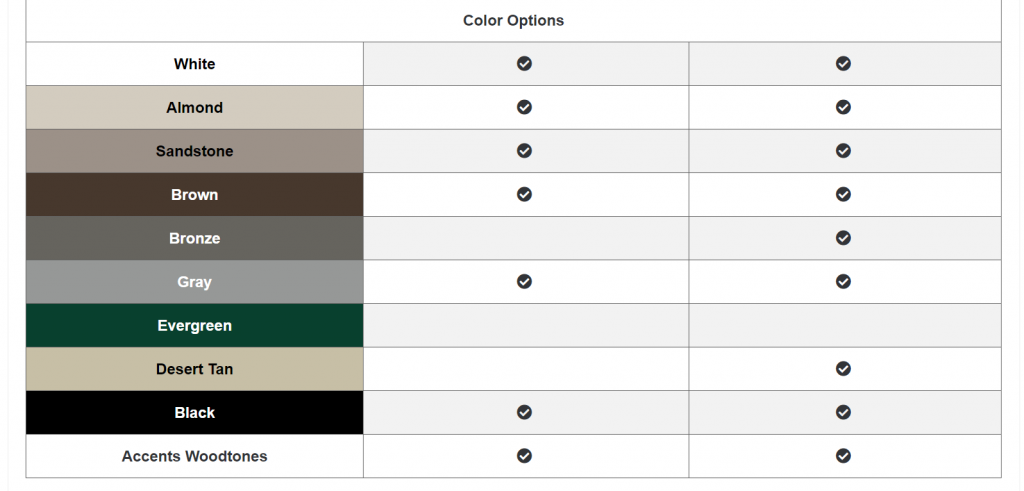Click the Color Options table header
The image size is (1024, 491).
point(513,21)
